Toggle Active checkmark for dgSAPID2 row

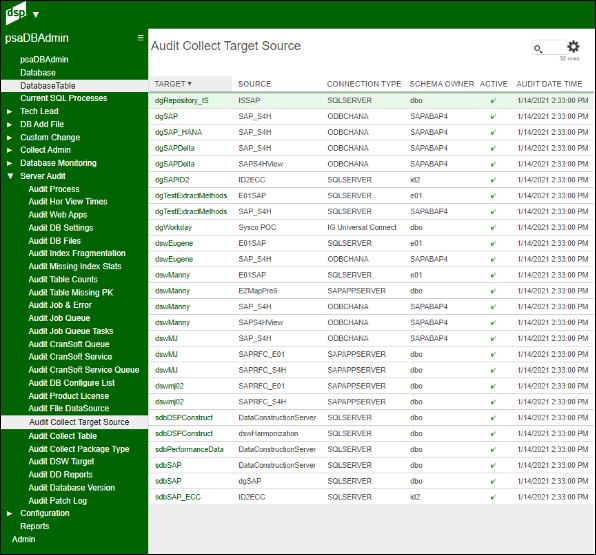tap(493, 180)
